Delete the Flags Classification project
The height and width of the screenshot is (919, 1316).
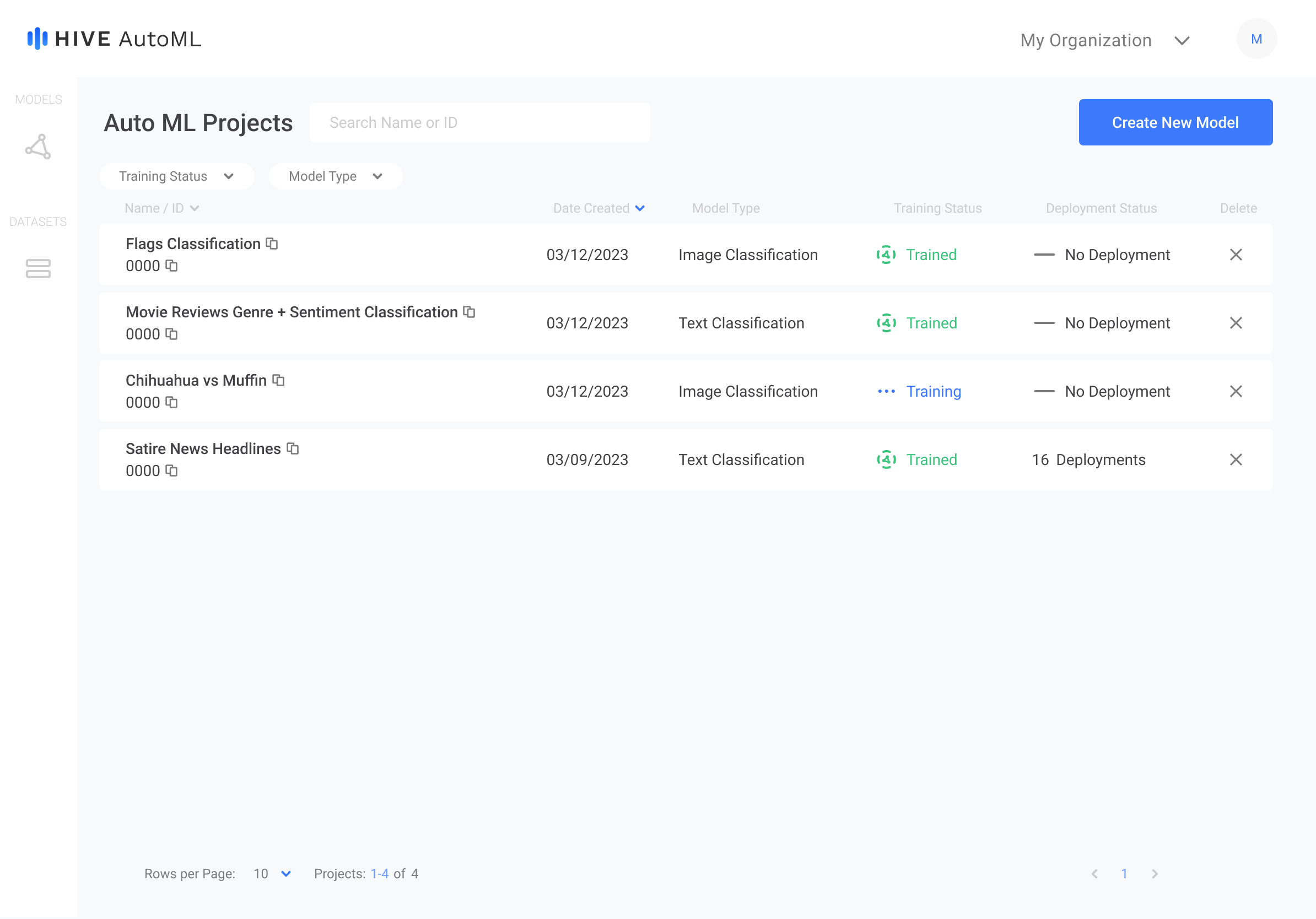pyautogui.click(x=1235, y=255)
